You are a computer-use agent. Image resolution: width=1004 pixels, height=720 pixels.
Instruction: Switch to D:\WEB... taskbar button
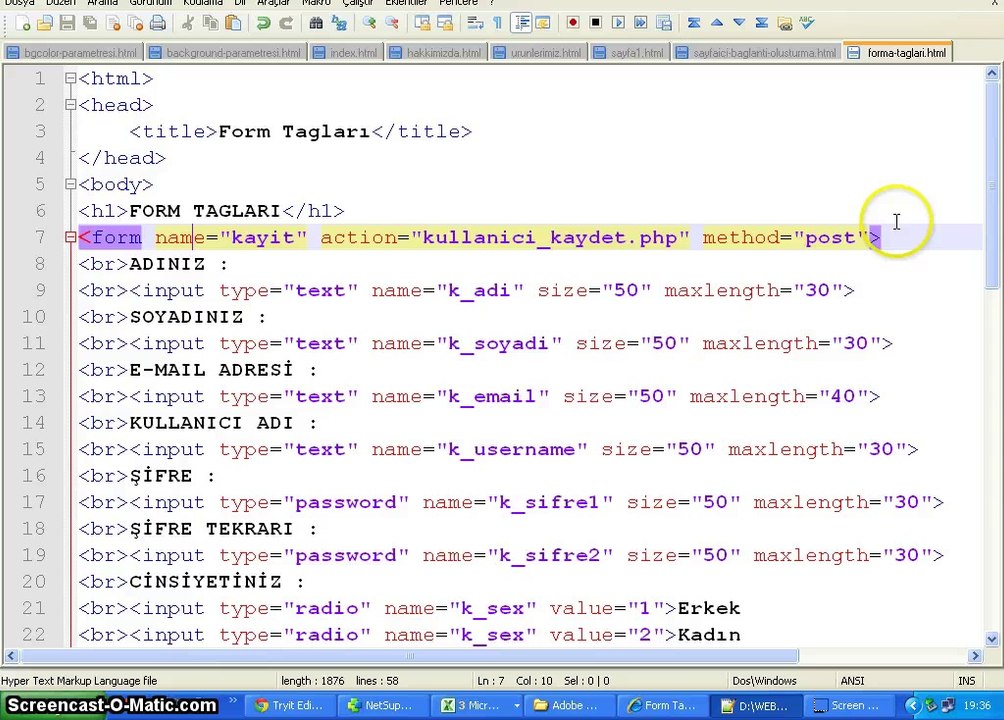[756, 705]
